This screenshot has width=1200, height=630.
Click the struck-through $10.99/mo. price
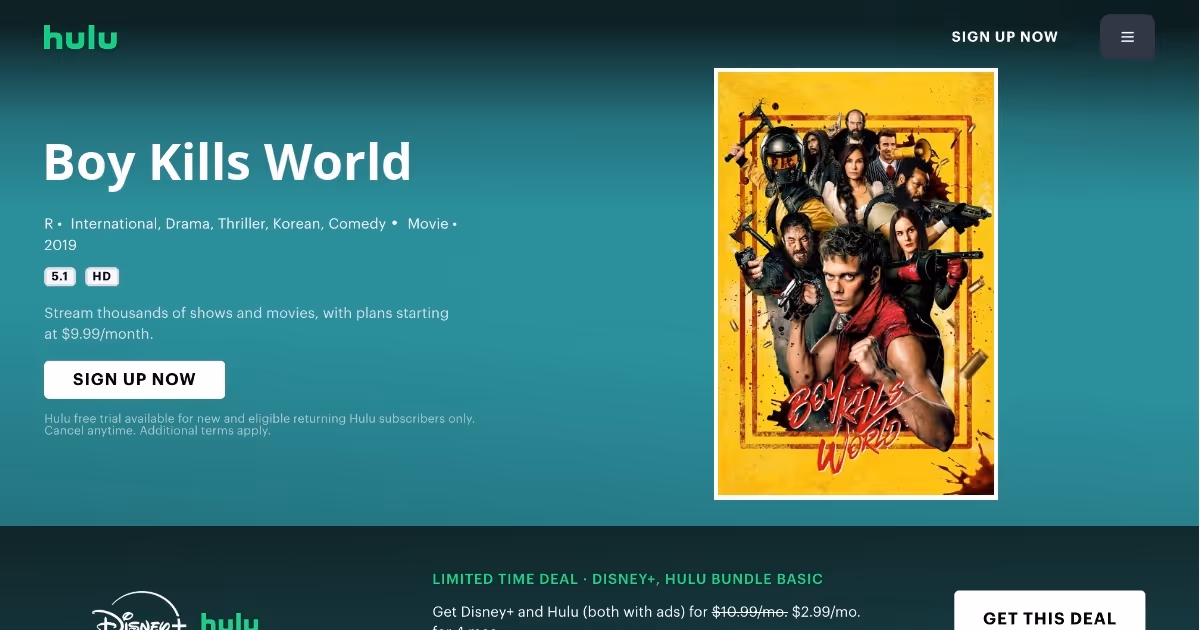click(x=749, y=611)
